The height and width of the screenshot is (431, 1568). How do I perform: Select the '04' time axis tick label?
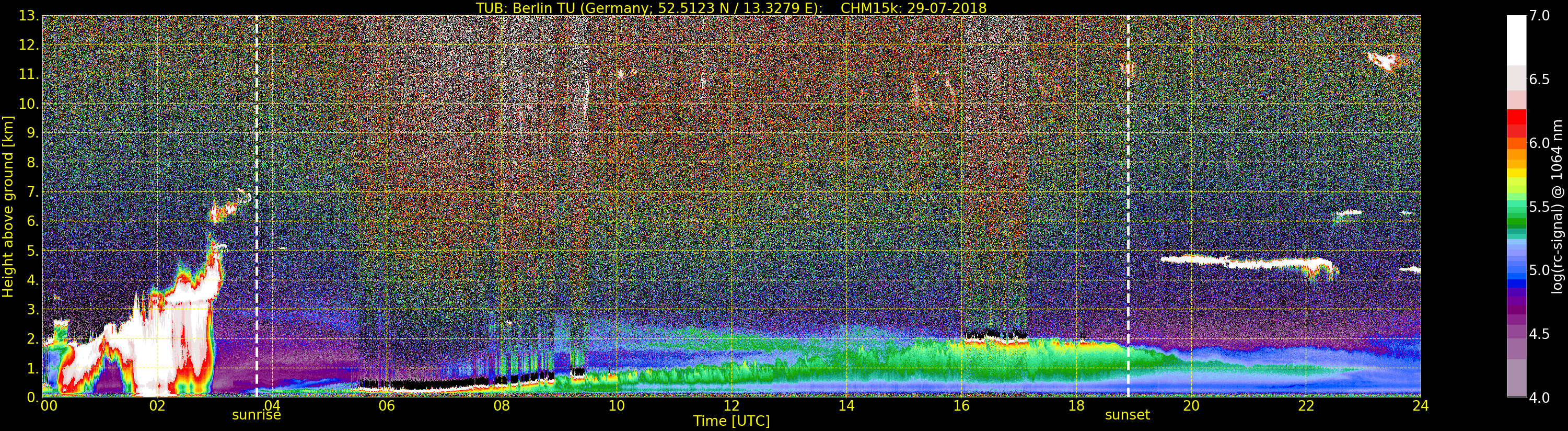coord(272,406)
